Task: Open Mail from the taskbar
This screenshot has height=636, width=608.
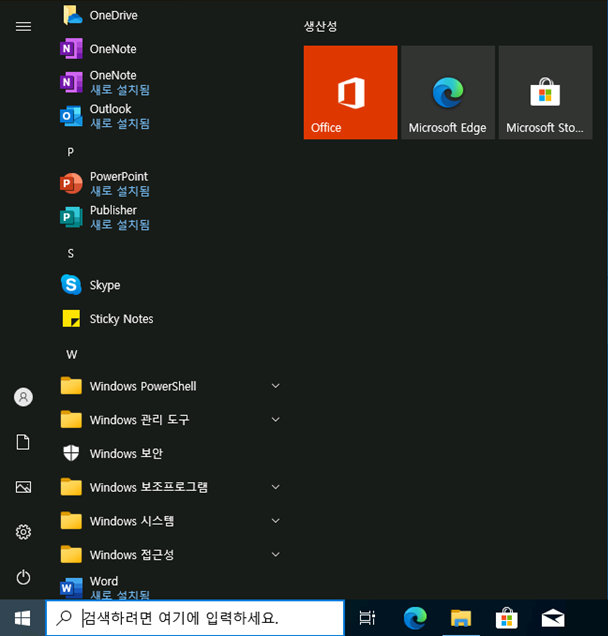Action: pyautogui.click(x=553, y=618)
